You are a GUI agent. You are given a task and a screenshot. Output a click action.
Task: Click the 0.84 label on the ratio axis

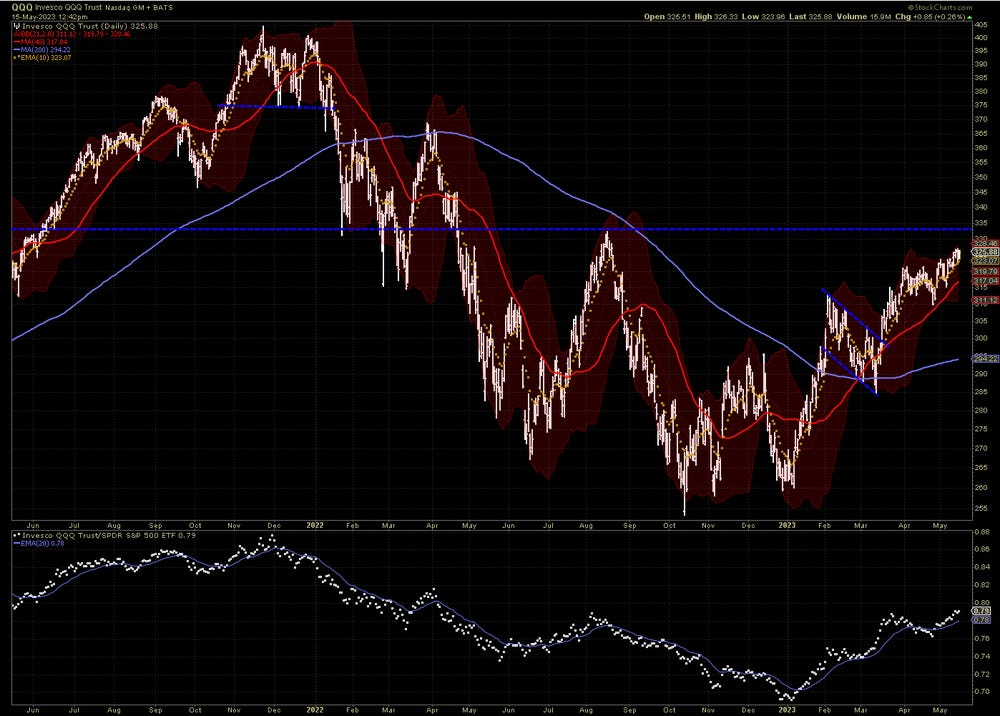982,567
